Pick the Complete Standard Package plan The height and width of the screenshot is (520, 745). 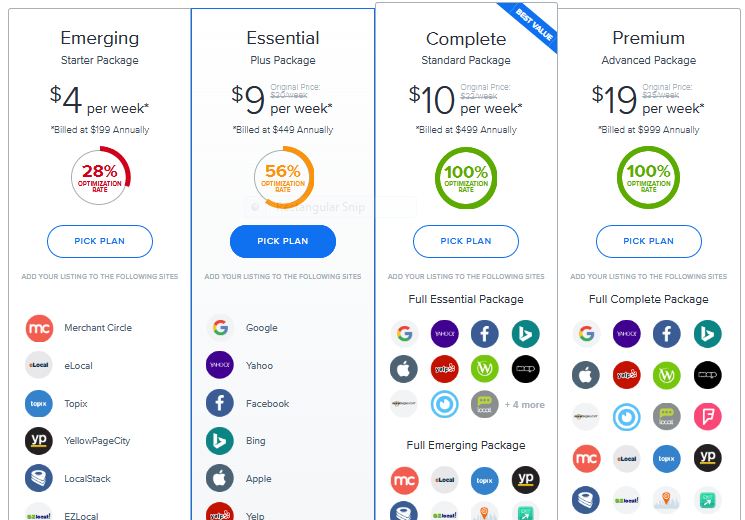466,241
